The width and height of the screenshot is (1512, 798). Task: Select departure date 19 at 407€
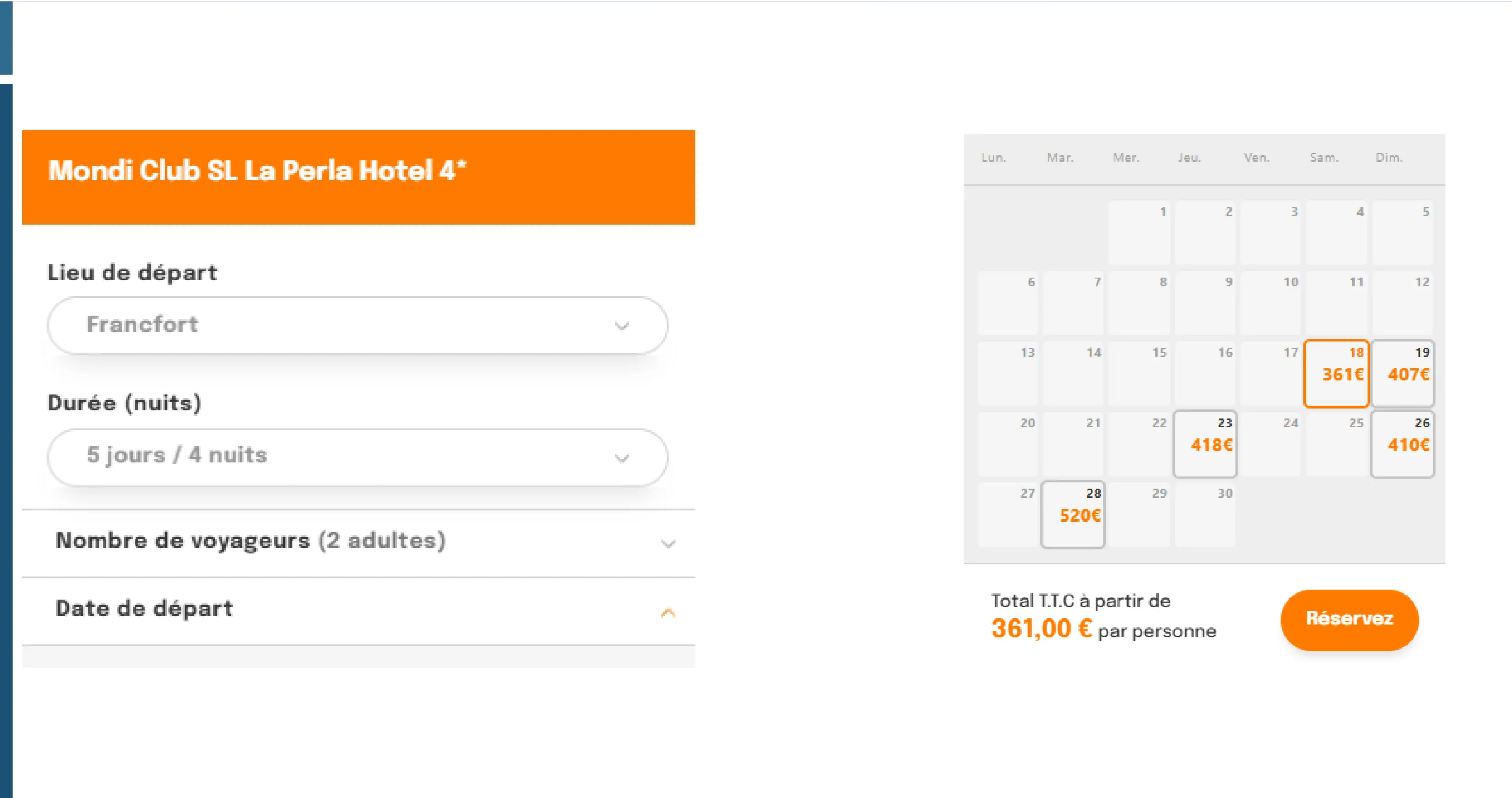[x=1402, y=374]
